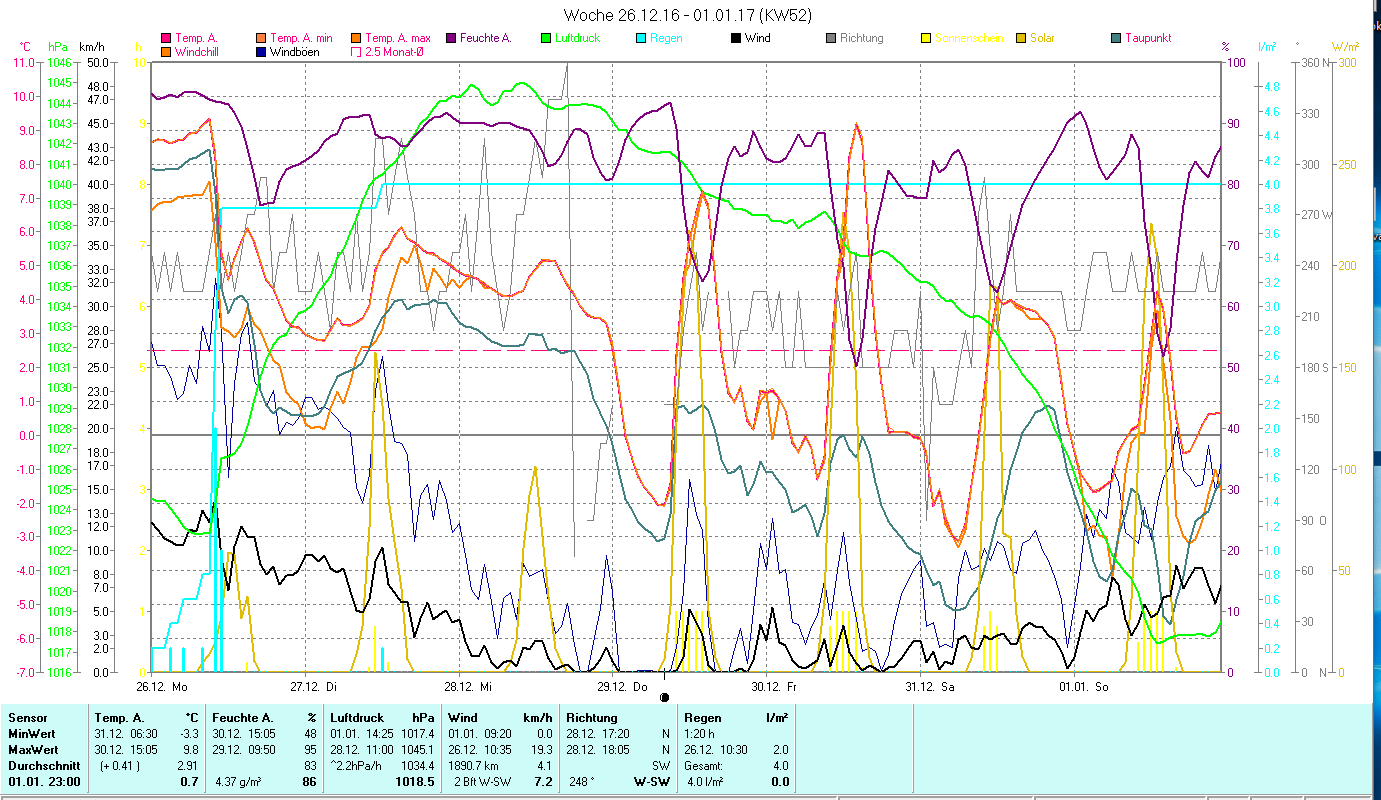Click the '28.12. 17:20' direction time
Viewport: 1381px width, 800px height.
click(598, 734)
